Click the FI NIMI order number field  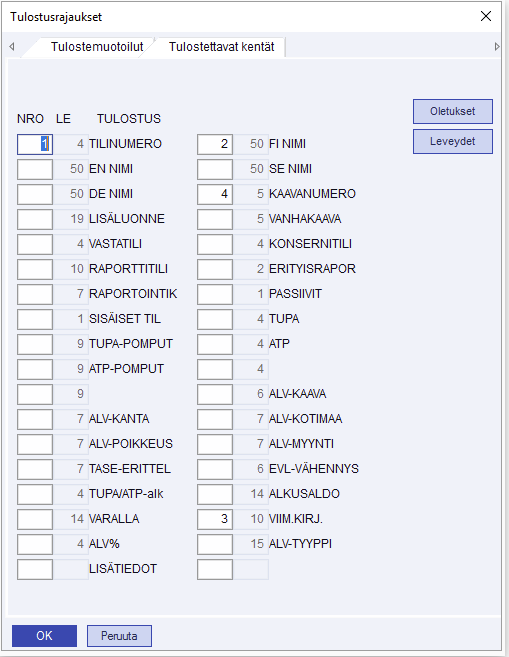click(x=215, y=144)
